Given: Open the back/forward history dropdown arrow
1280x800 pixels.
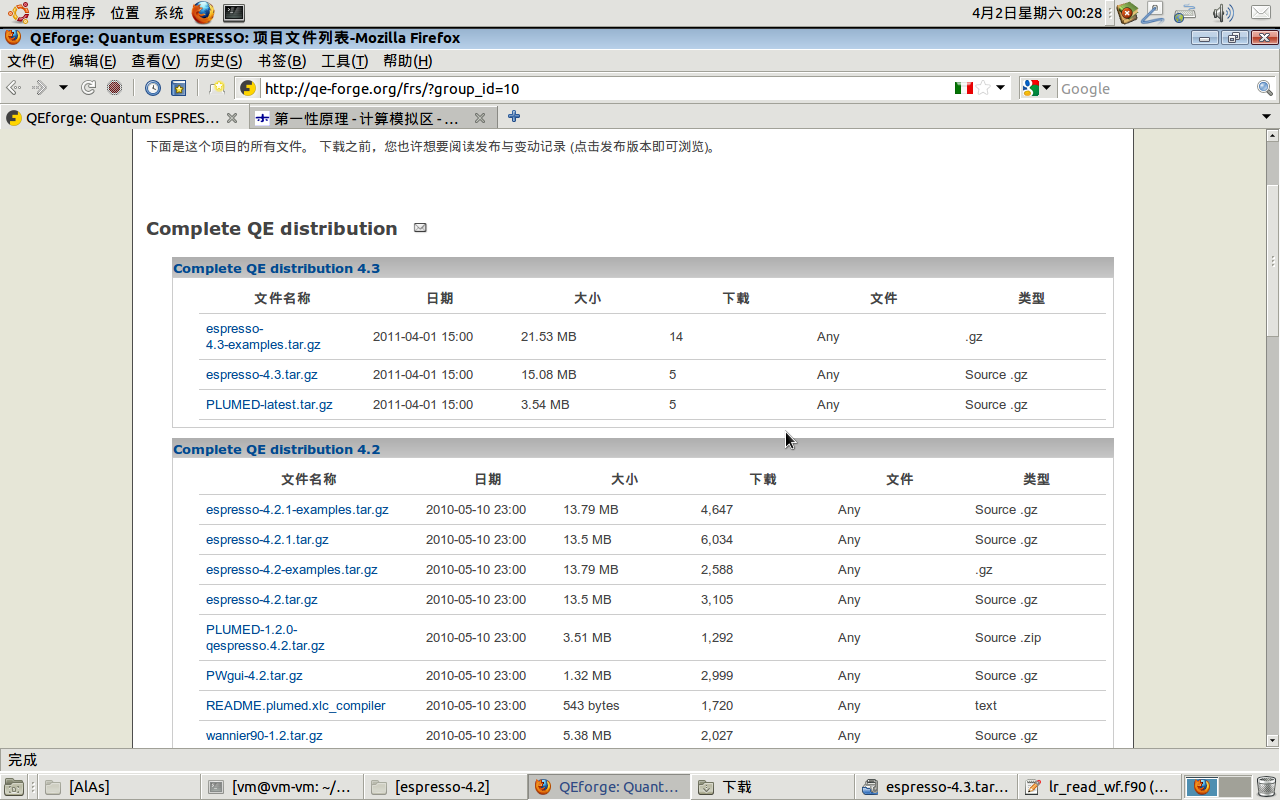Looking at the screenshot, I should pyautogui.click(x=63, y=88).
